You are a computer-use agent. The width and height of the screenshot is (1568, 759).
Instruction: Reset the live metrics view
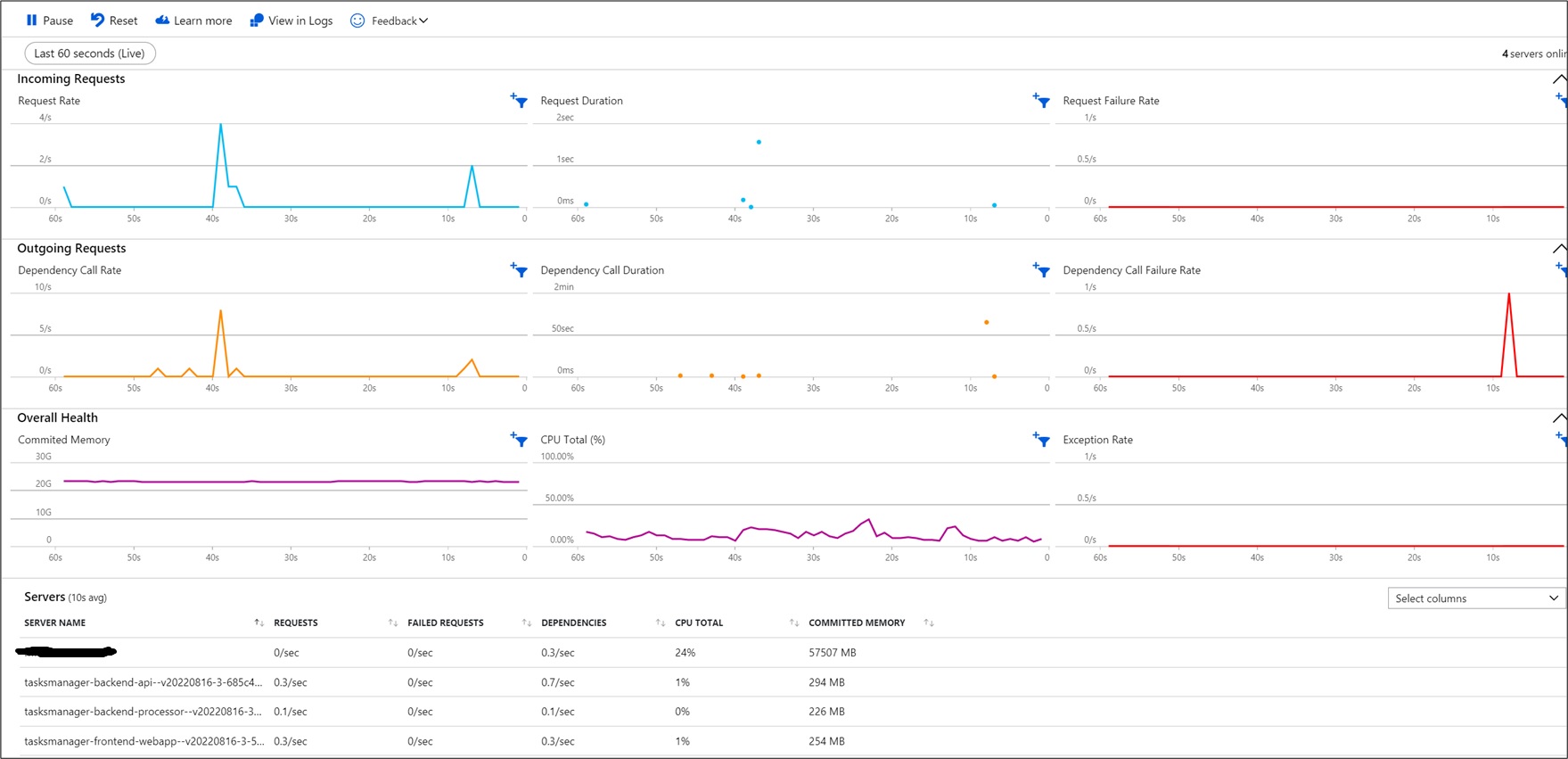[114, 21]
